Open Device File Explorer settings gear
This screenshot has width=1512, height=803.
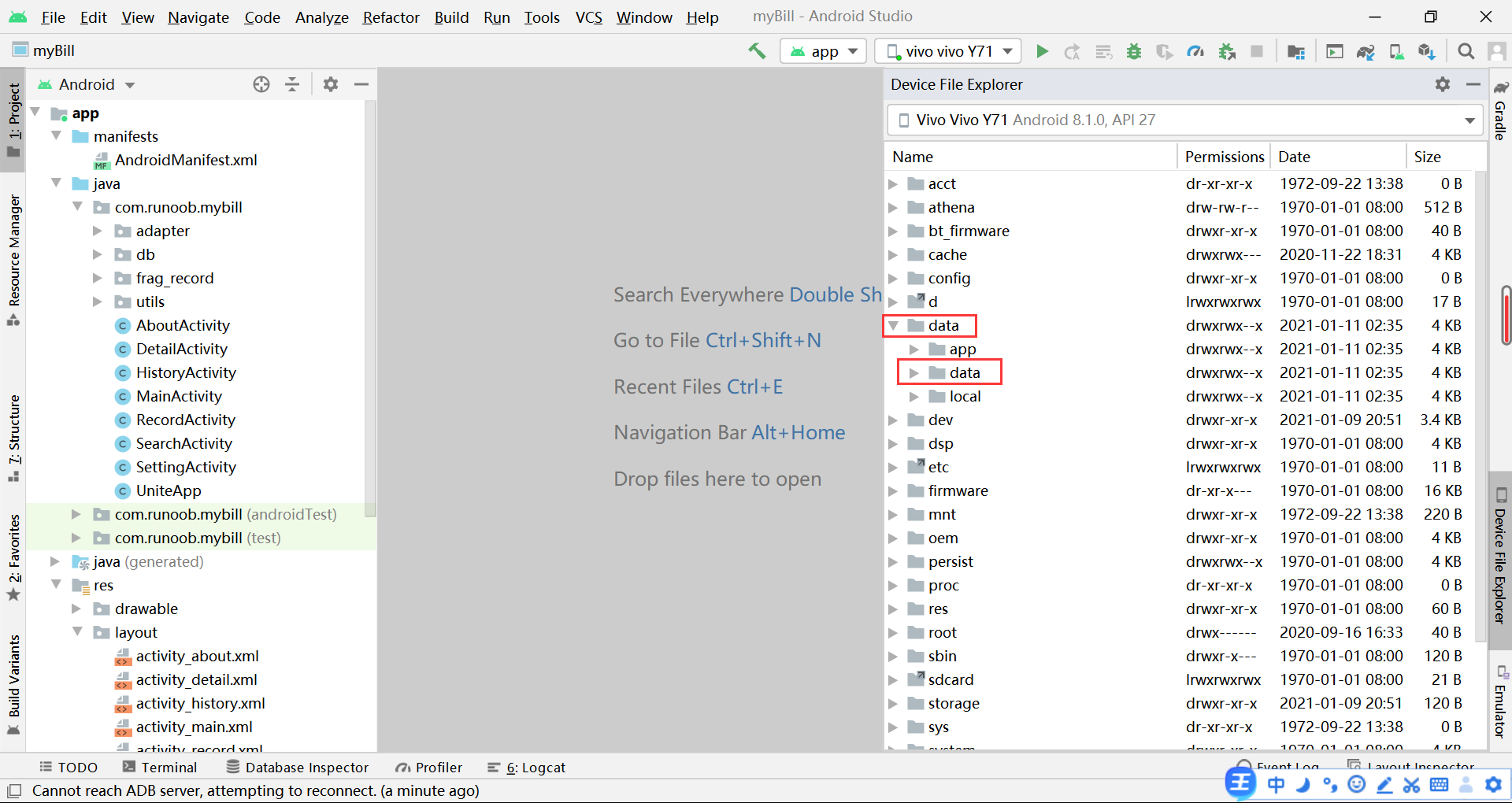pos(1443,84)
